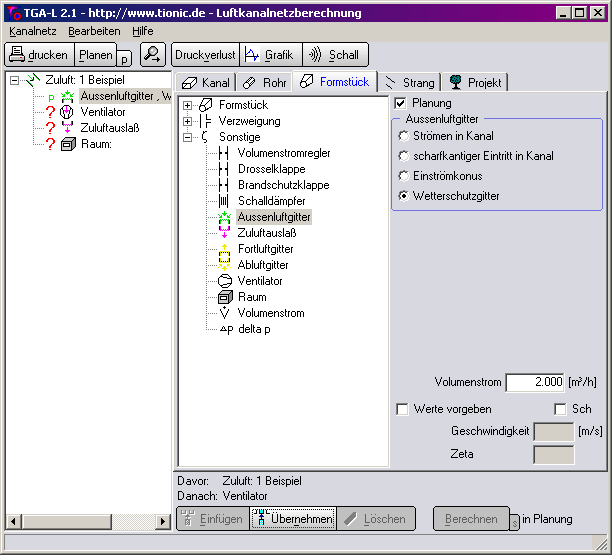Select the Zuluftauslaß icon in component list
This screenshot has width=612, height=555.
224,233
